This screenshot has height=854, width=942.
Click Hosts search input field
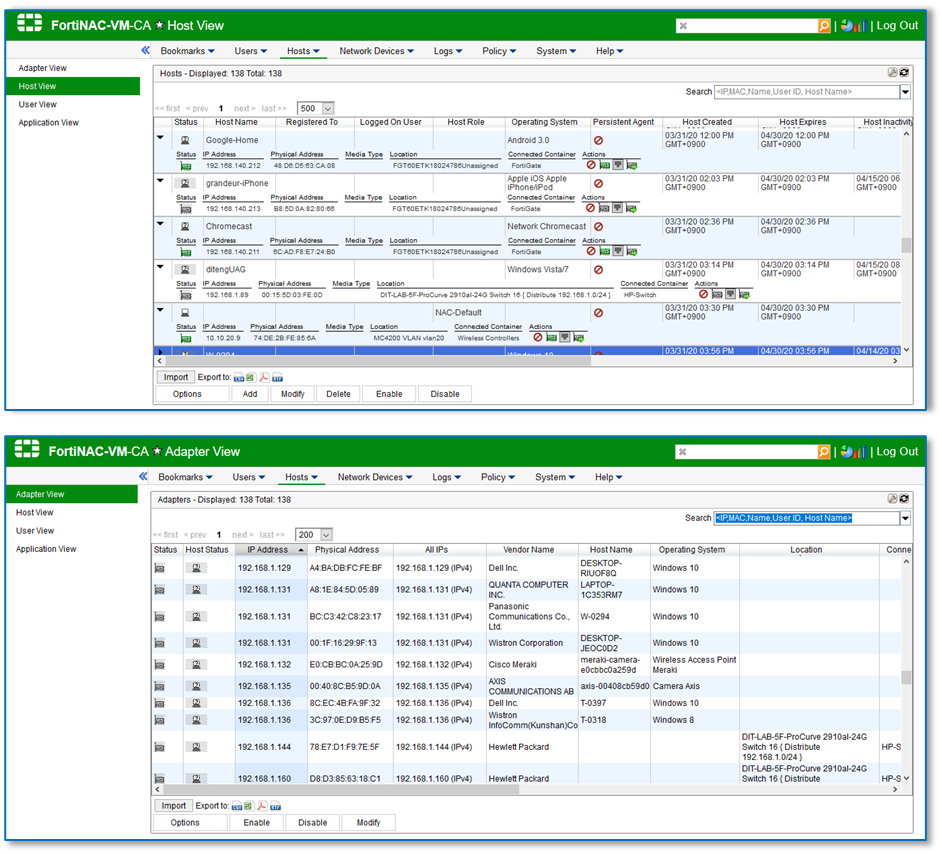click(807, 92)
